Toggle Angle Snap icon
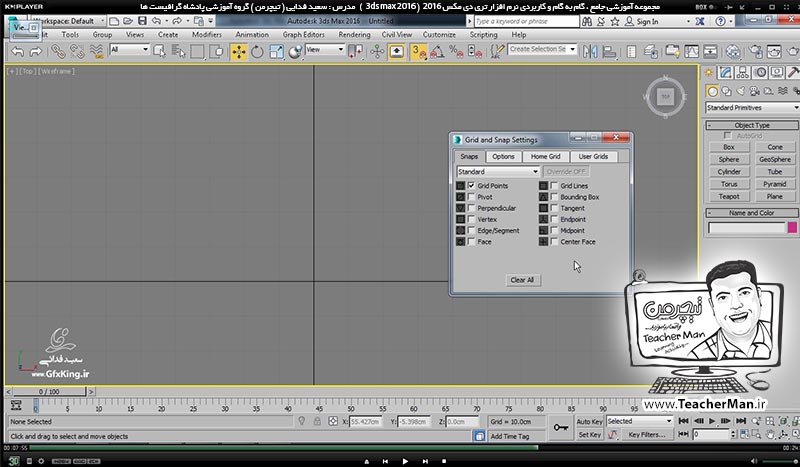This screenshot has height=467, width=800. 437,52
